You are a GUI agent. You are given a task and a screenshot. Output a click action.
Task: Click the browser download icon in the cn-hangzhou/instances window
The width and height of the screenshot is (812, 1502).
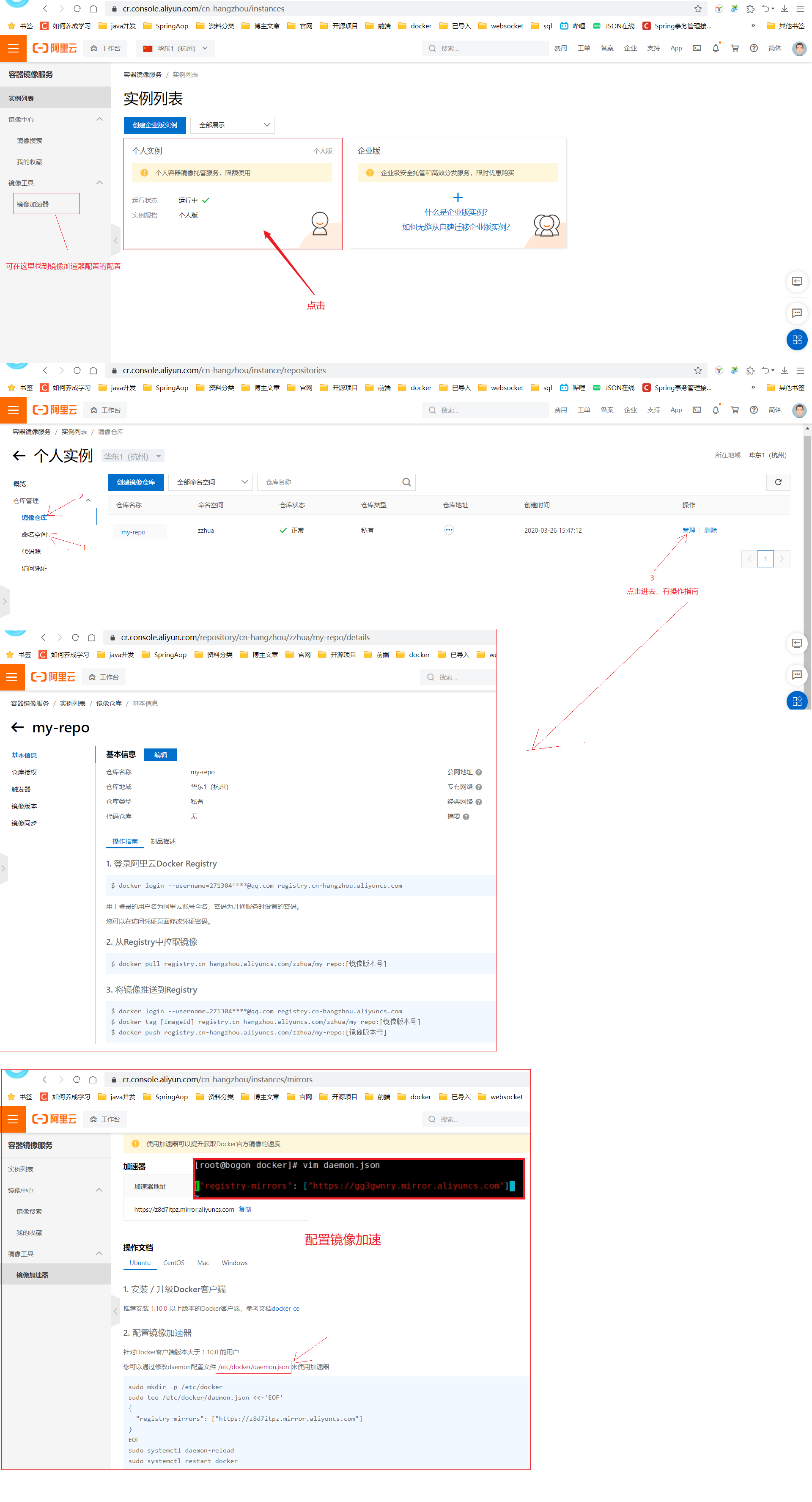(x=784, y=9)
